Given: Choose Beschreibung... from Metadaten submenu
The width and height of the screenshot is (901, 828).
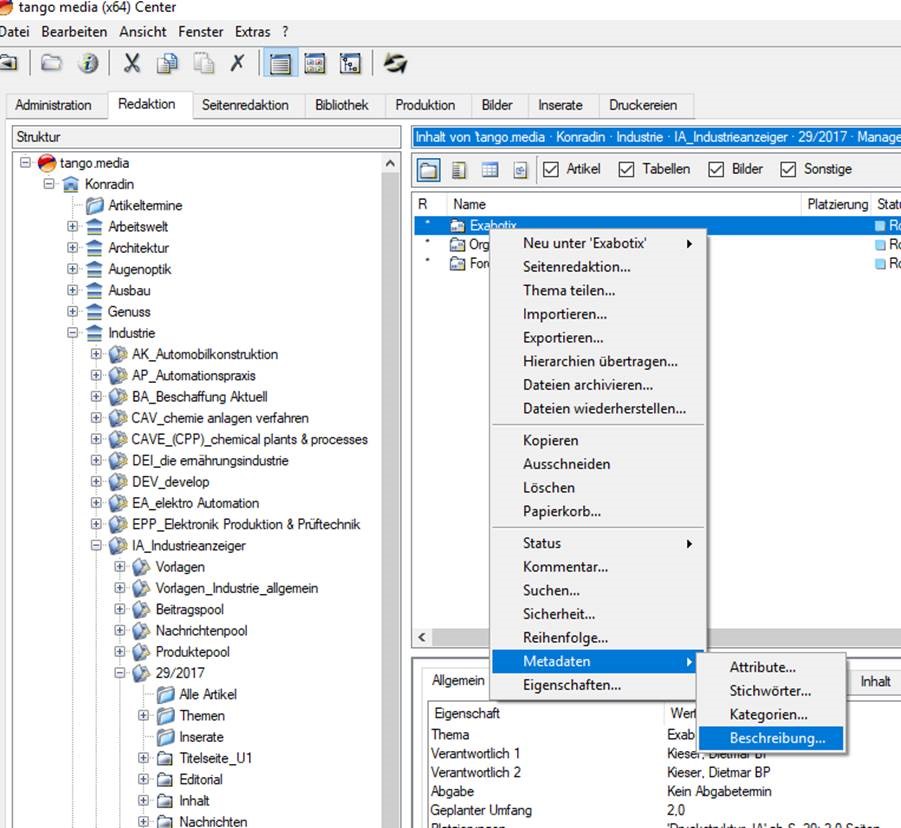Looking at the screenshot, I should 777,739.
